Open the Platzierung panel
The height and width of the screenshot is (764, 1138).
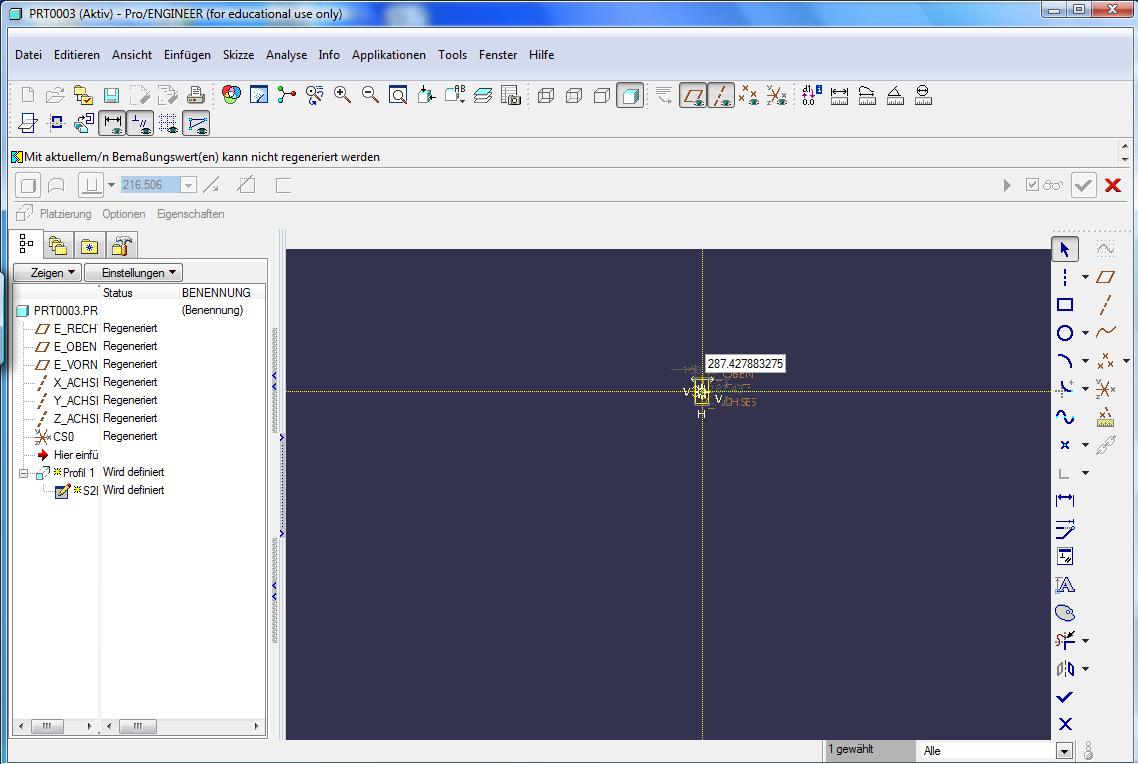(x=65, y=214)
